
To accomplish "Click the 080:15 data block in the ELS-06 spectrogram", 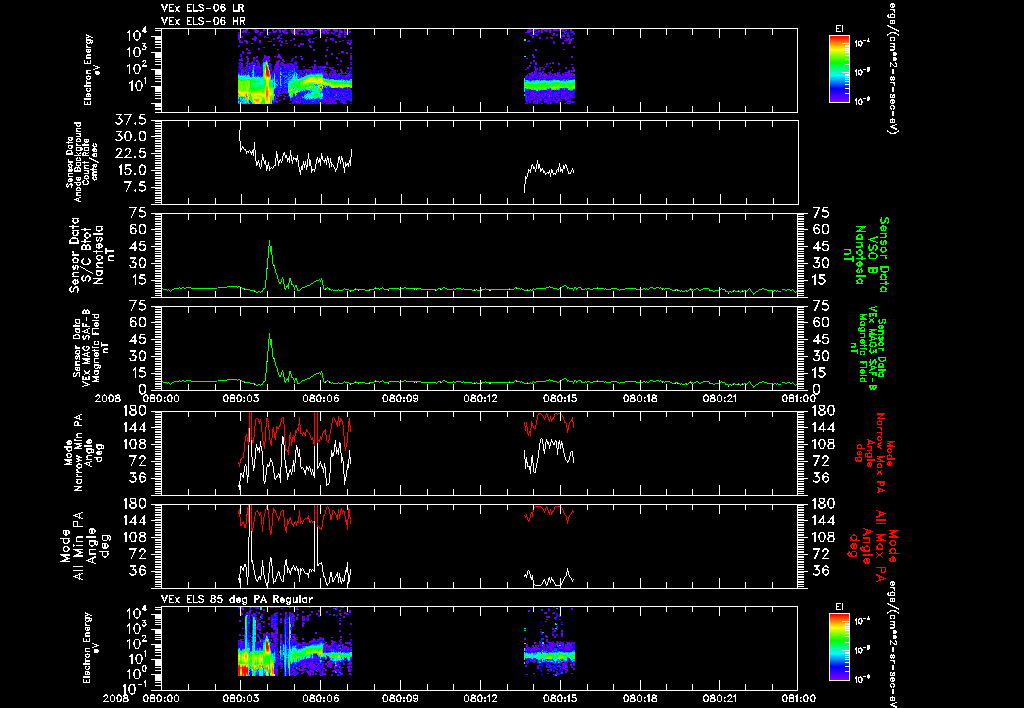I will pos(549,66).
